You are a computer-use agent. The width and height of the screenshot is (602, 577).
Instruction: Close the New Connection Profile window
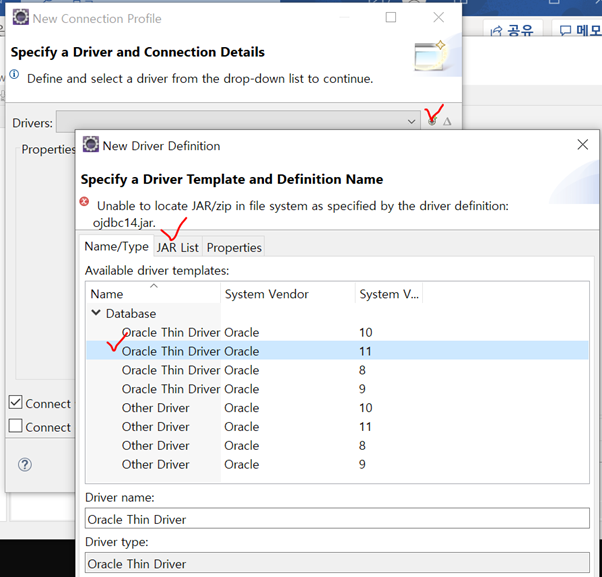pos(438,17)
